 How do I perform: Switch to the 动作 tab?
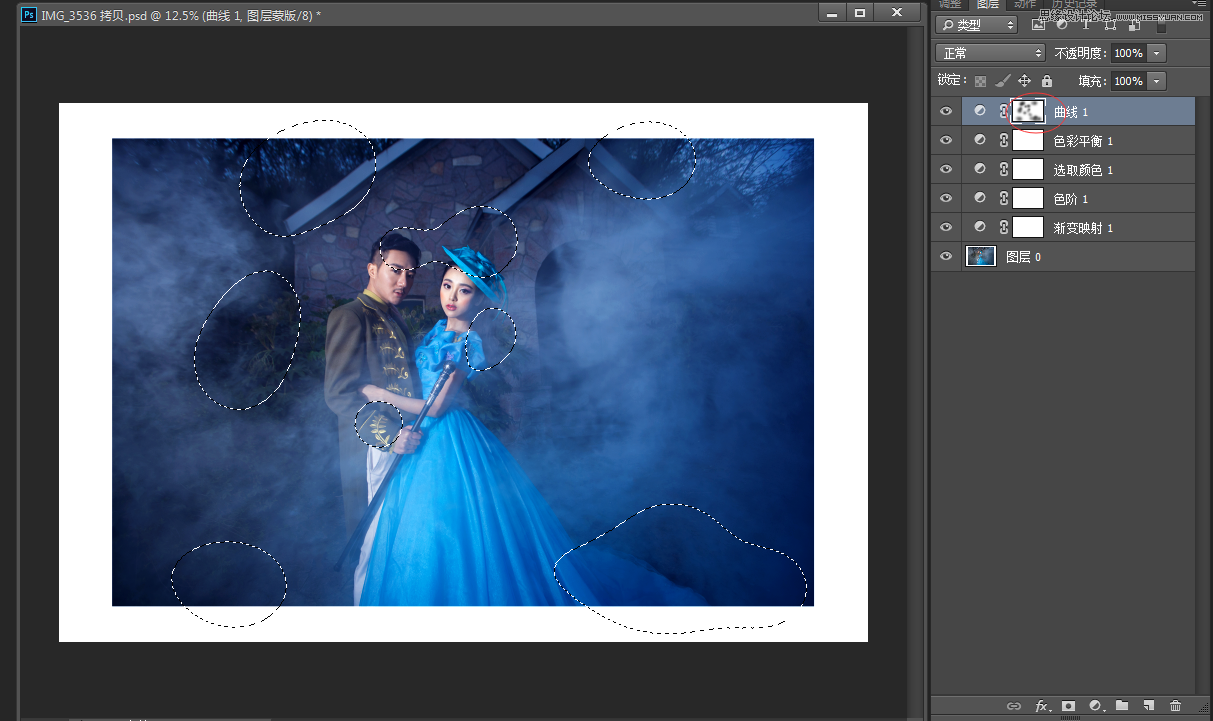(1025, 4)
